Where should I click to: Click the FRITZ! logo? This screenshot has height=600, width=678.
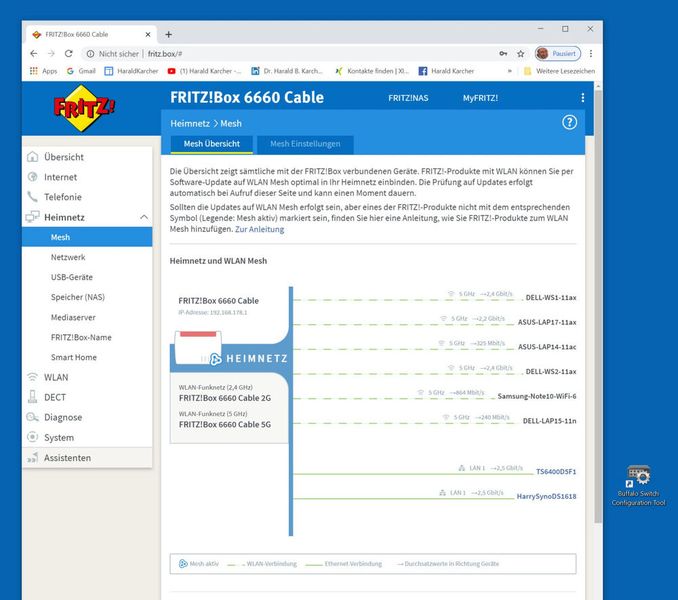(84, 108)
